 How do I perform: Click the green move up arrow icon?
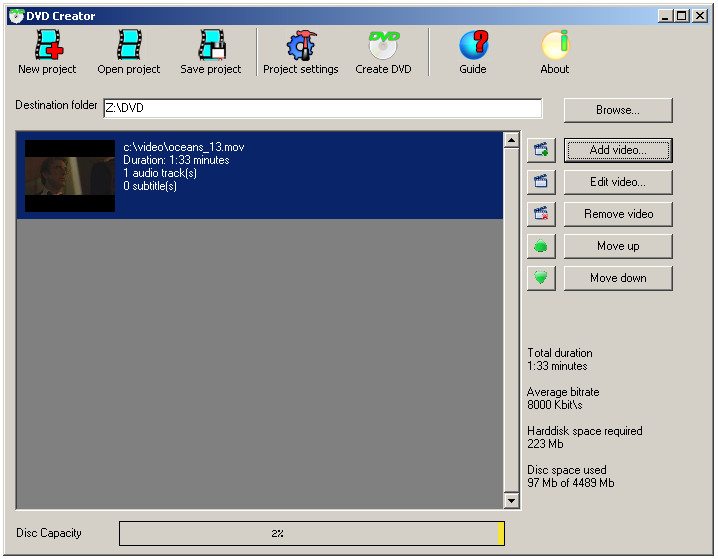(x=541, y=246)
